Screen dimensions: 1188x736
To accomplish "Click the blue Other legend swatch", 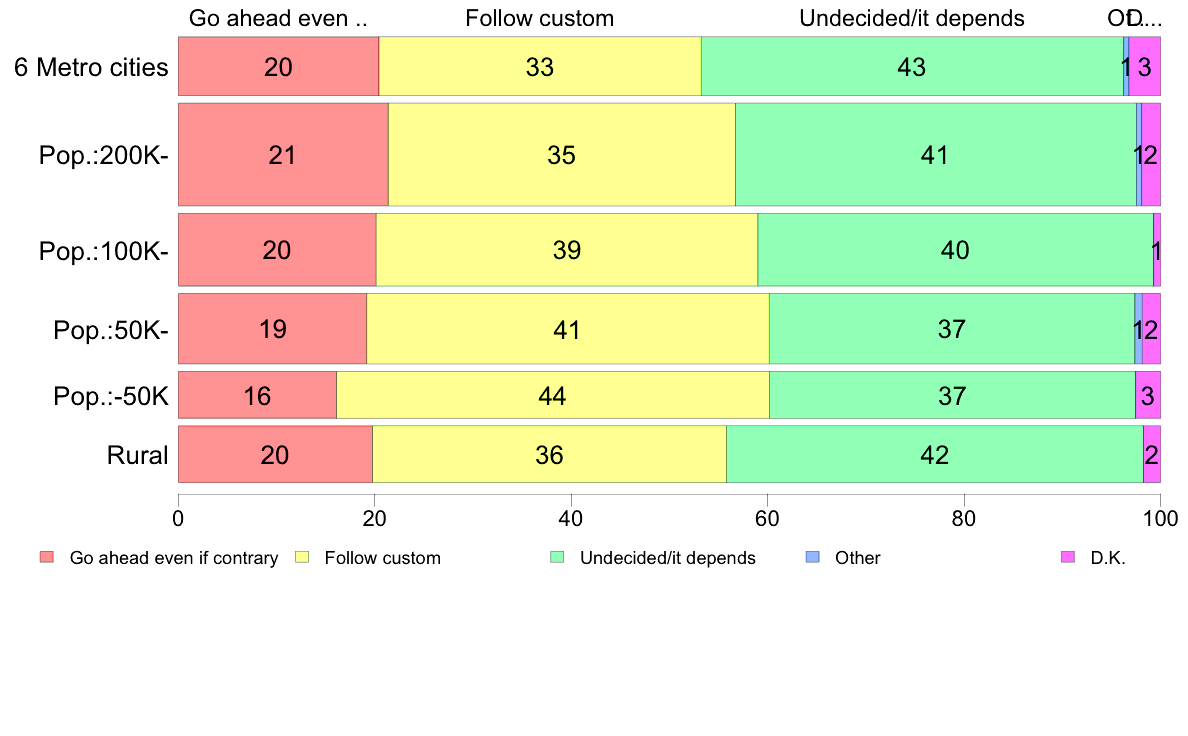I will (812, 557).
